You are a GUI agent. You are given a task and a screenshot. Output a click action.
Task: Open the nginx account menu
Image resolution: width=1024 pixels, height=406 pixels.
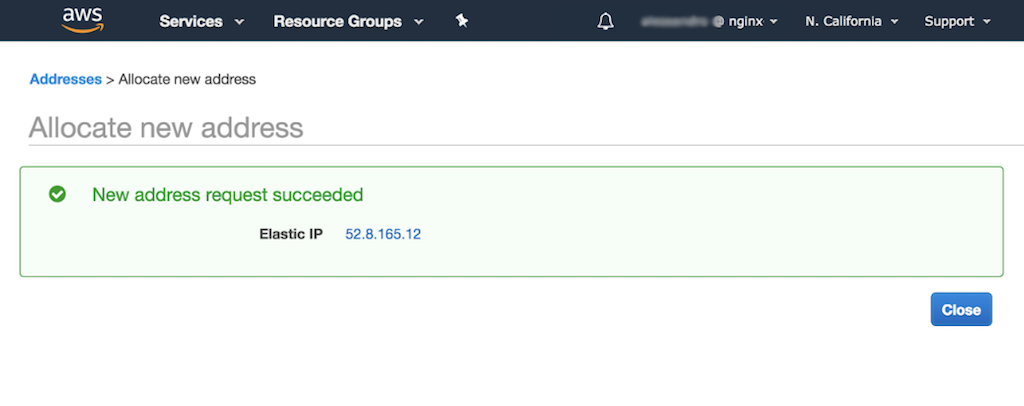(x=744, y=21)
